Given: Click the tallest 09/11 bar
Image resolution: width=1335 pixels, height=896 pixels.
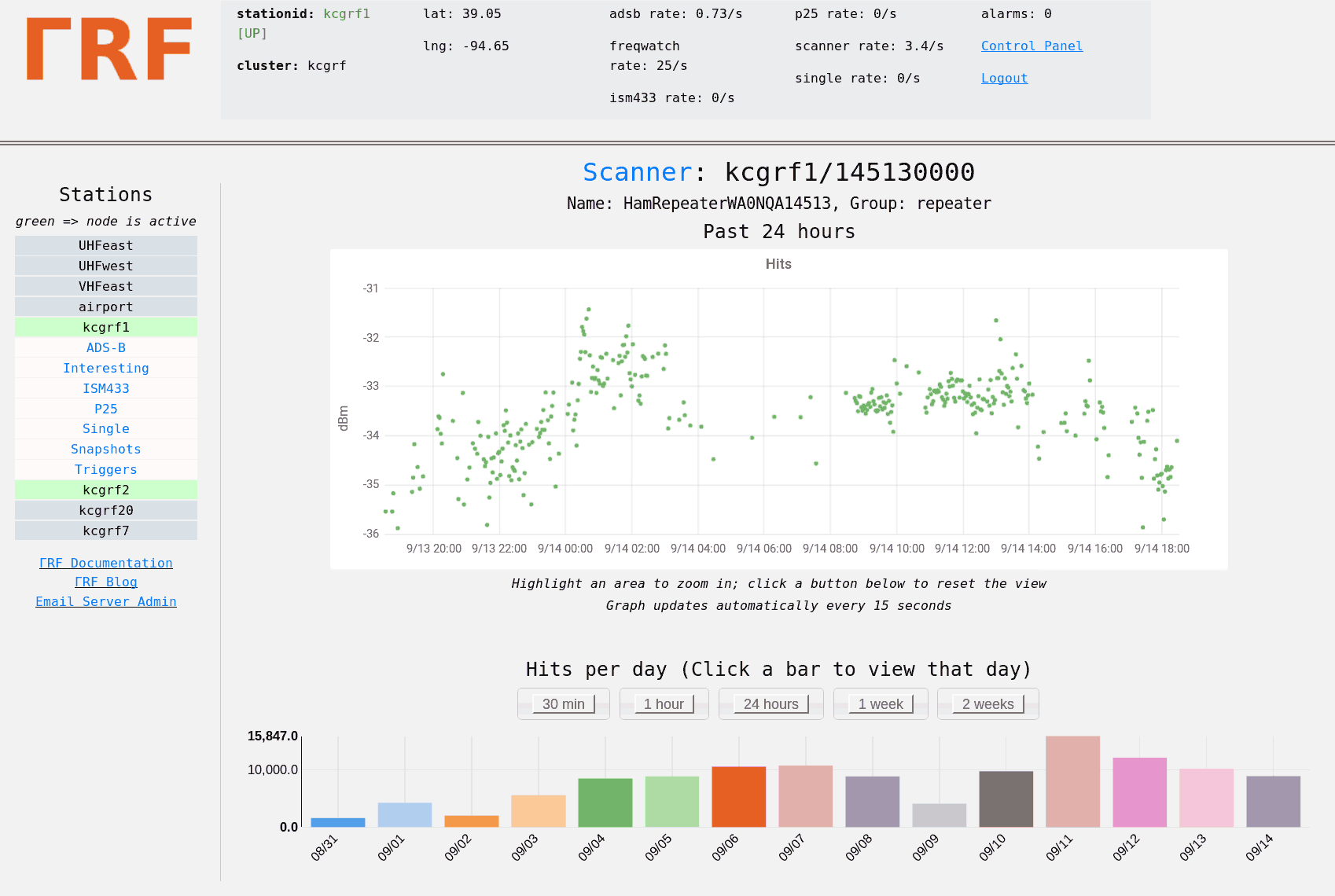Looking at the screenshot, I should click(x=1073, y=781).
